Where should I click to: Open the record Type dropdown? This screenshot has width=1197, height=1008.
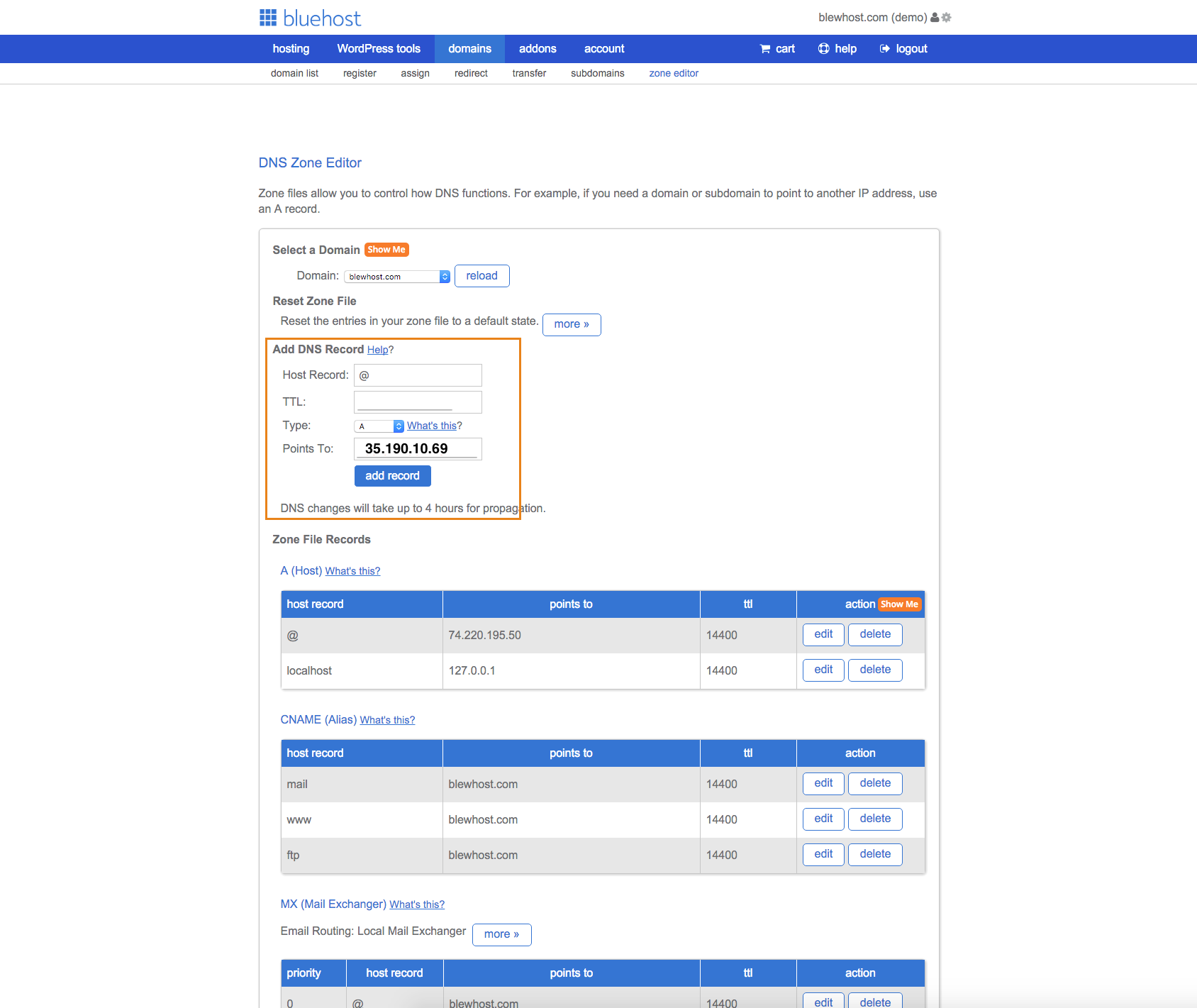pyautogui.click(x=379, y=426)
